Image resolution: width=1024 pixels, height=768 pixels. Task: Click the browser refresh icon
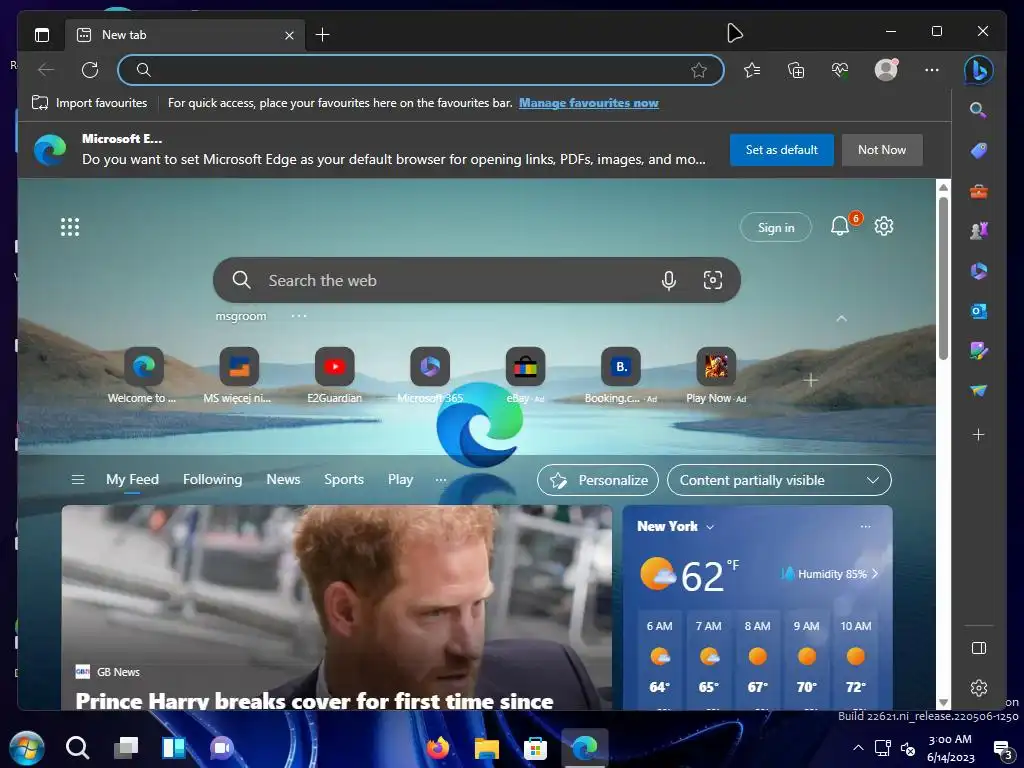coord(90,70)
